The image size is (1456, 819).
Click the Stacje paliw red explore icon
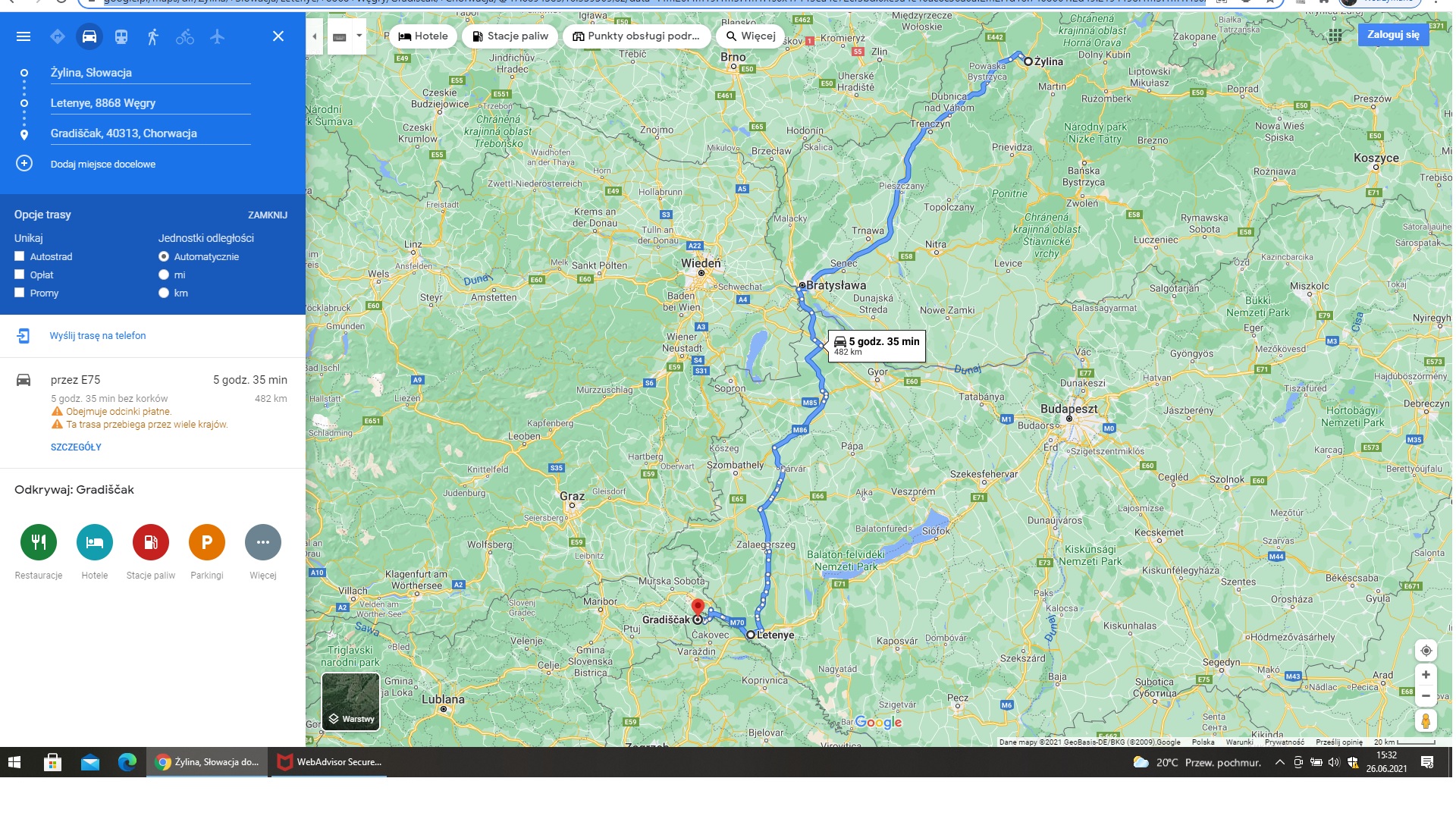tap(151, 542)
